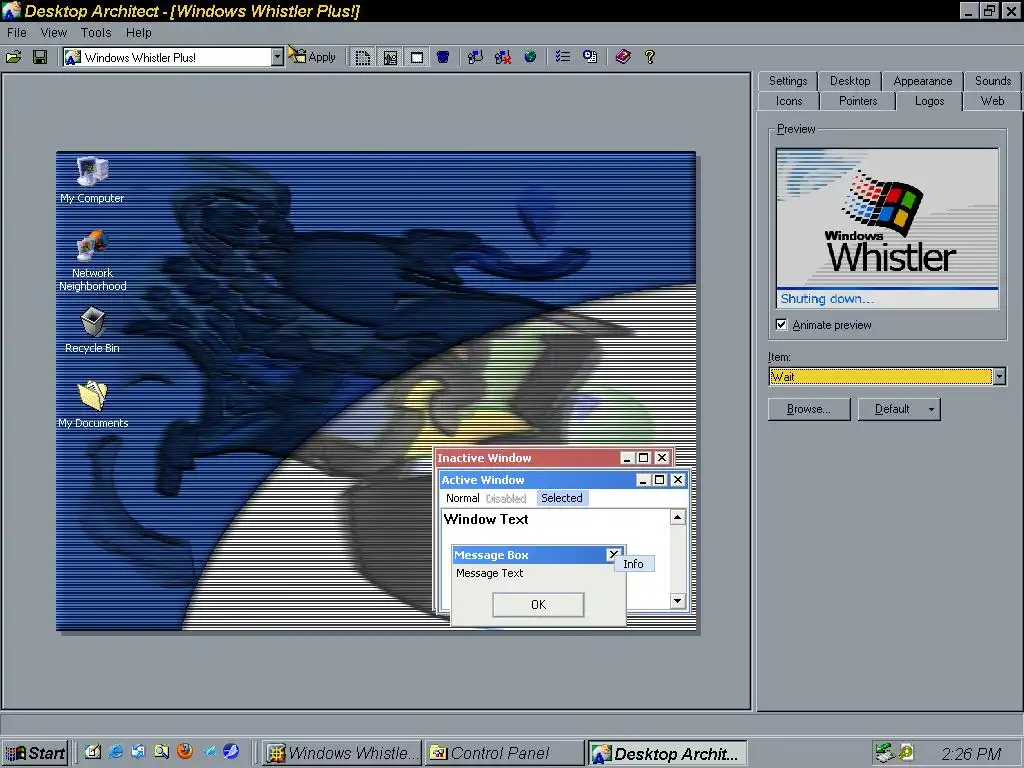Toggle the blank window frame toolbar icon
1024x768 pixels.
(417, 57)
